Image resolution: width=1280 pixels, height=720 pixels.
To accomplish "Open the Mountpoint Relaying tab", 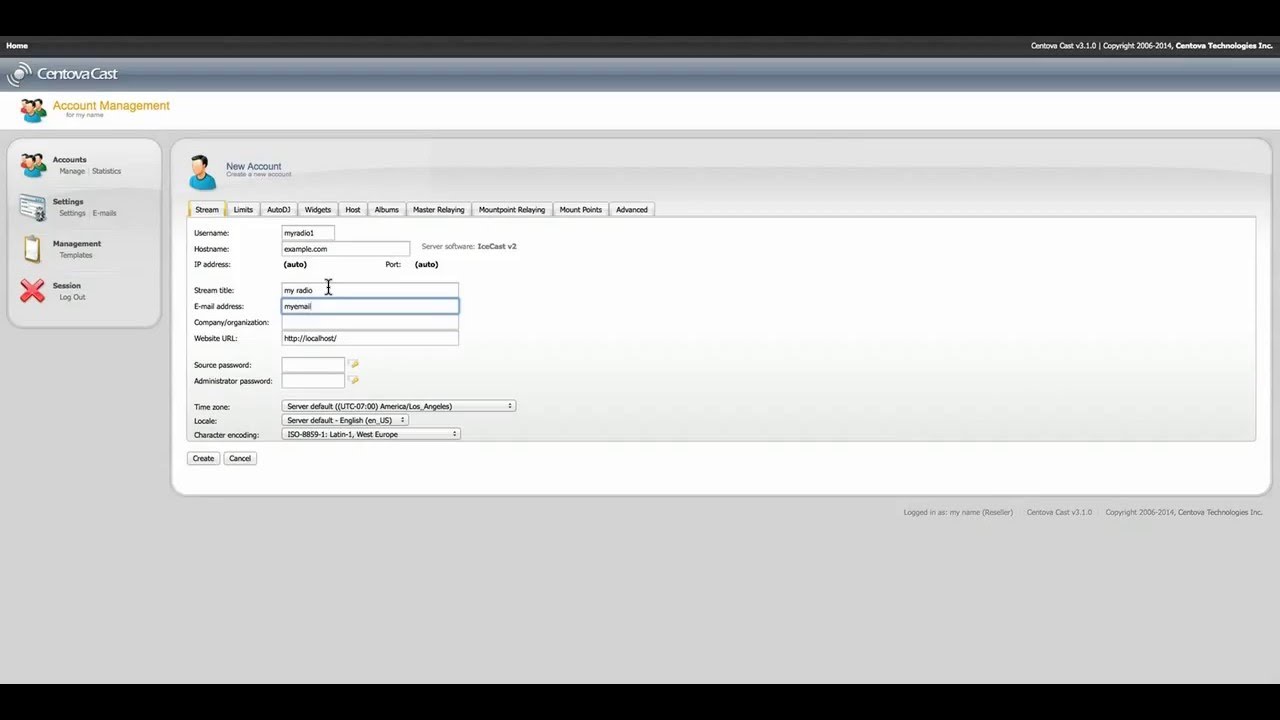I will 512,210.
